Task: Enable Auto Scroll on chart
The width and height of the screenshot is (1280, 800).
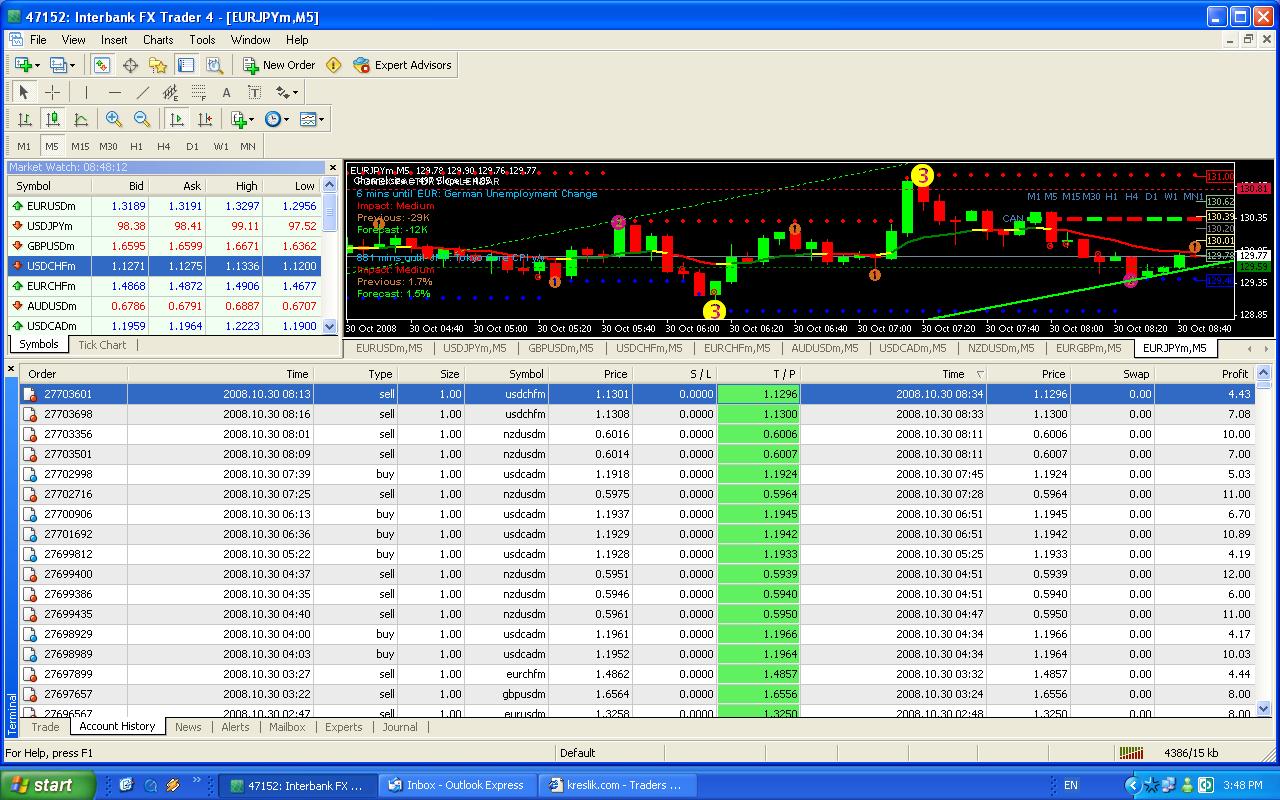Action: [177, 119]
